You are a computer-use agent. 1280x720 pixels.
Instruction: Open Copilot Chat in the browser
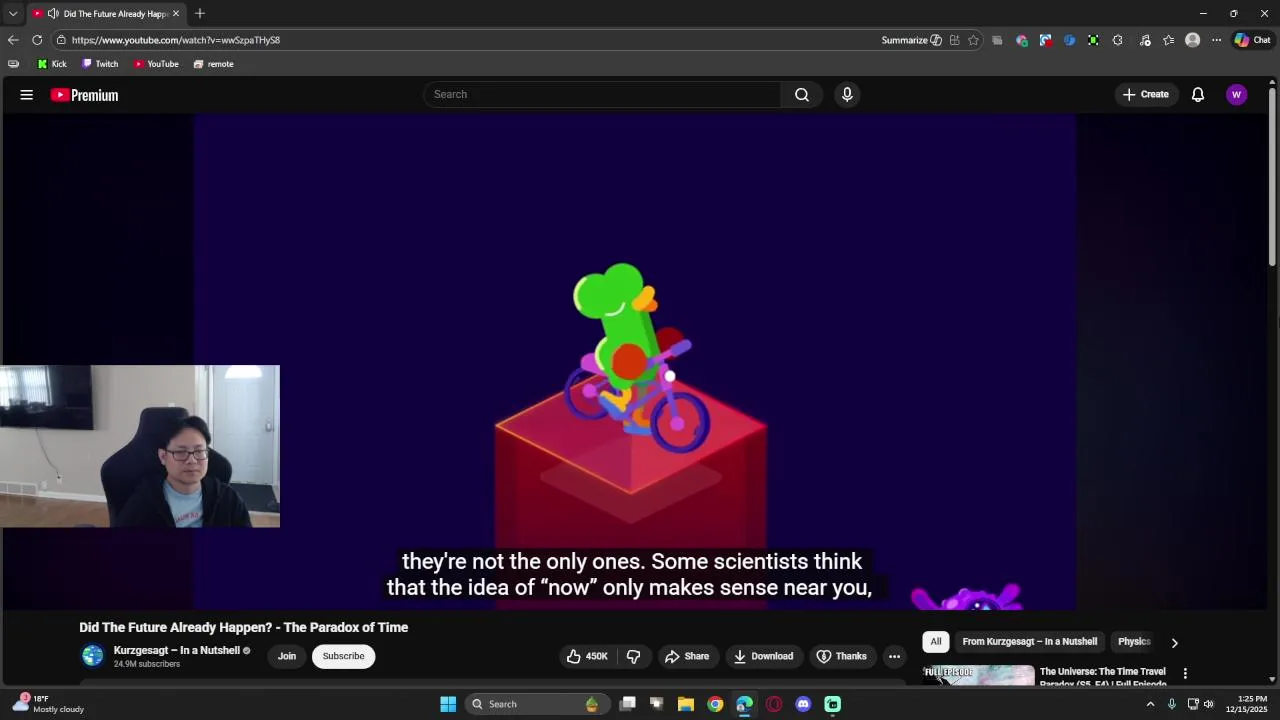point(1252,40)
